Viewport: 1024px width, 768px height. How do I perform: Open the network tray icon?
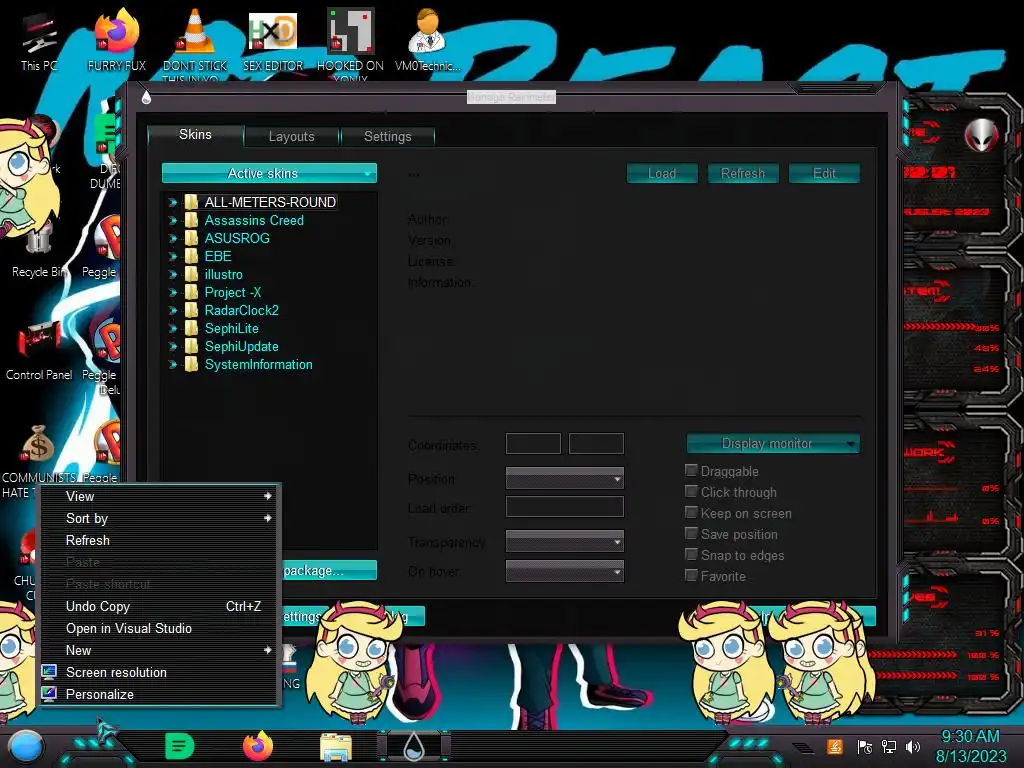[x=889, y=746]
